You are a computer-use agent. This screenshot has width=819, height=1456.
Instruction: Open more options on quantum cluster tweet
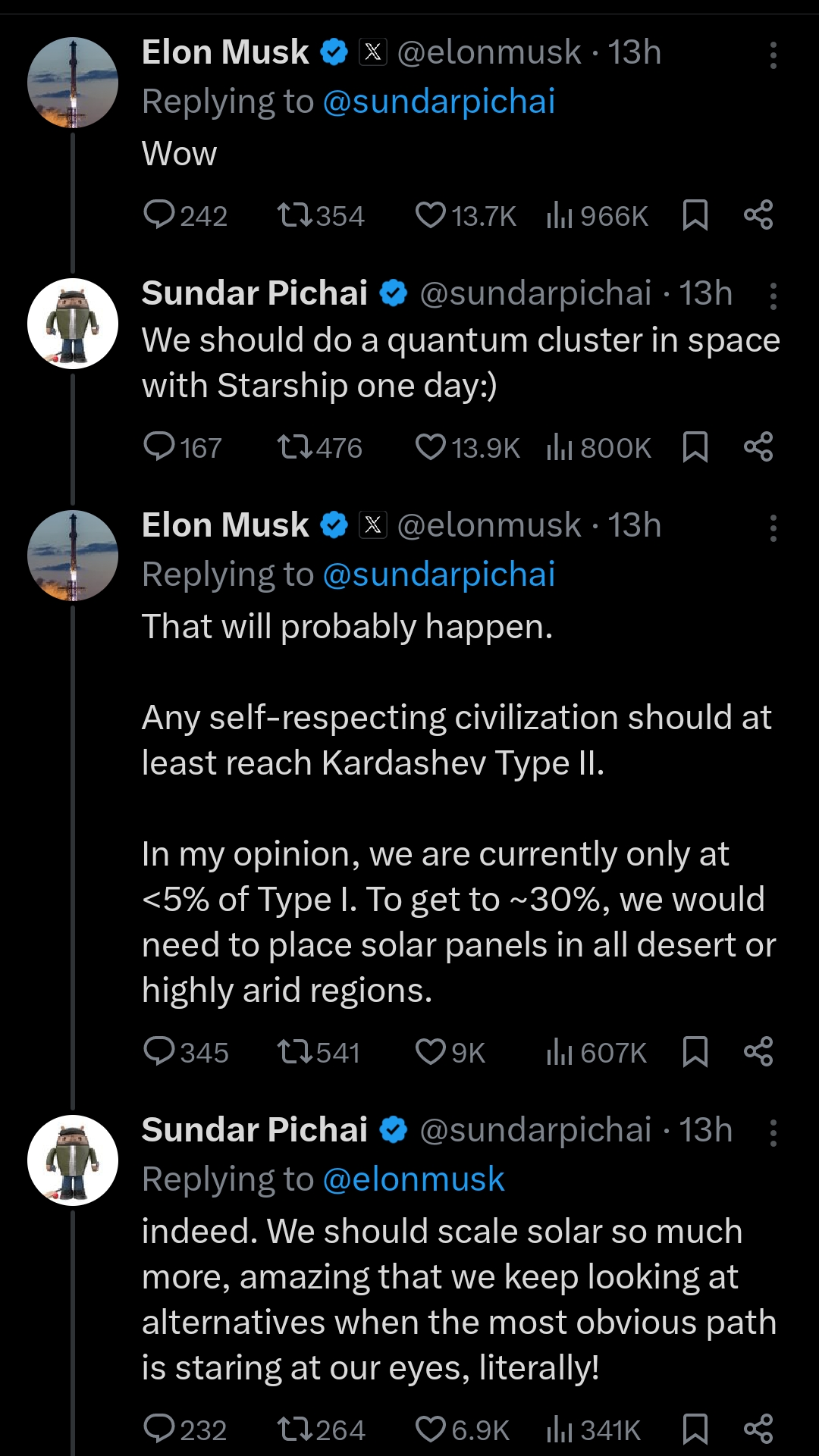click(x=773, y=296)
